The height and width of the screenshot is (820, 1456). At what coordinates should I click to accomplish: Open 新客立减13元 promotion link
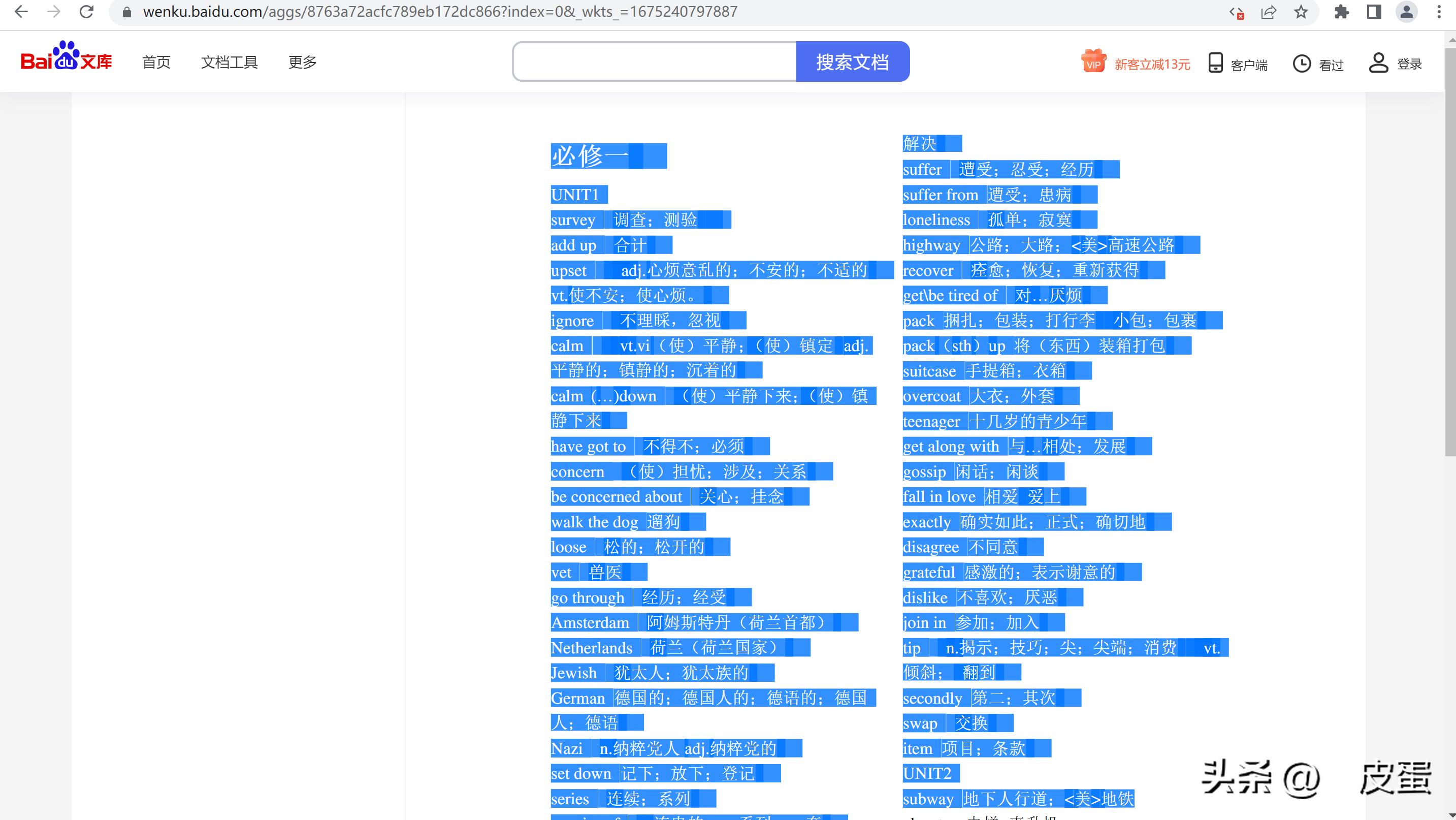1152,65
